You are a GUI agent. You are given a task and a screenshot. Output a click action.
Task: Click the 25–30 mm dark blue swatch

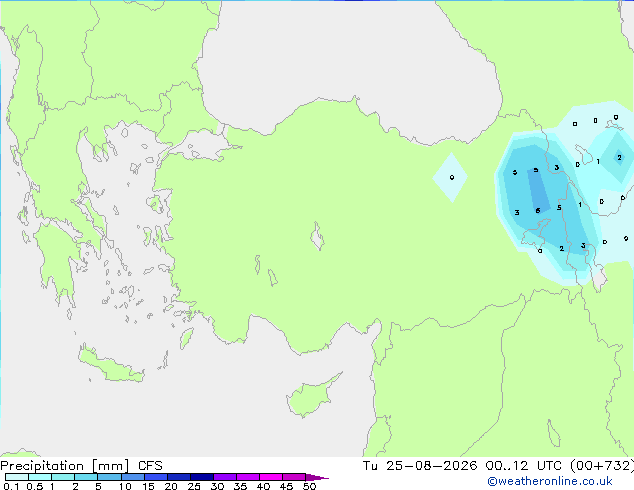coord(201,477)
